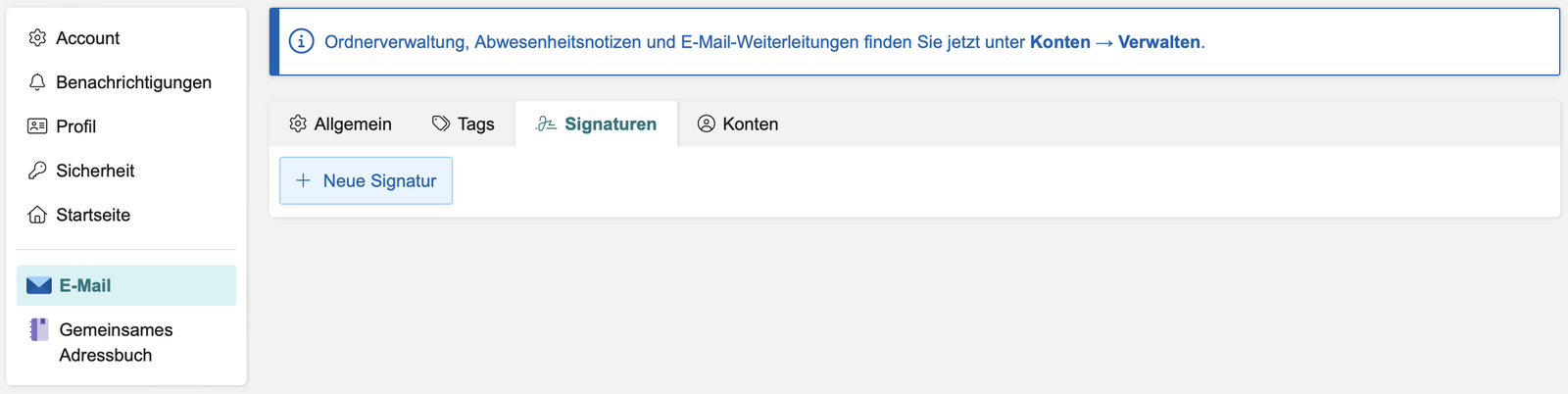Open the Profil settings page

click(75, 126)
